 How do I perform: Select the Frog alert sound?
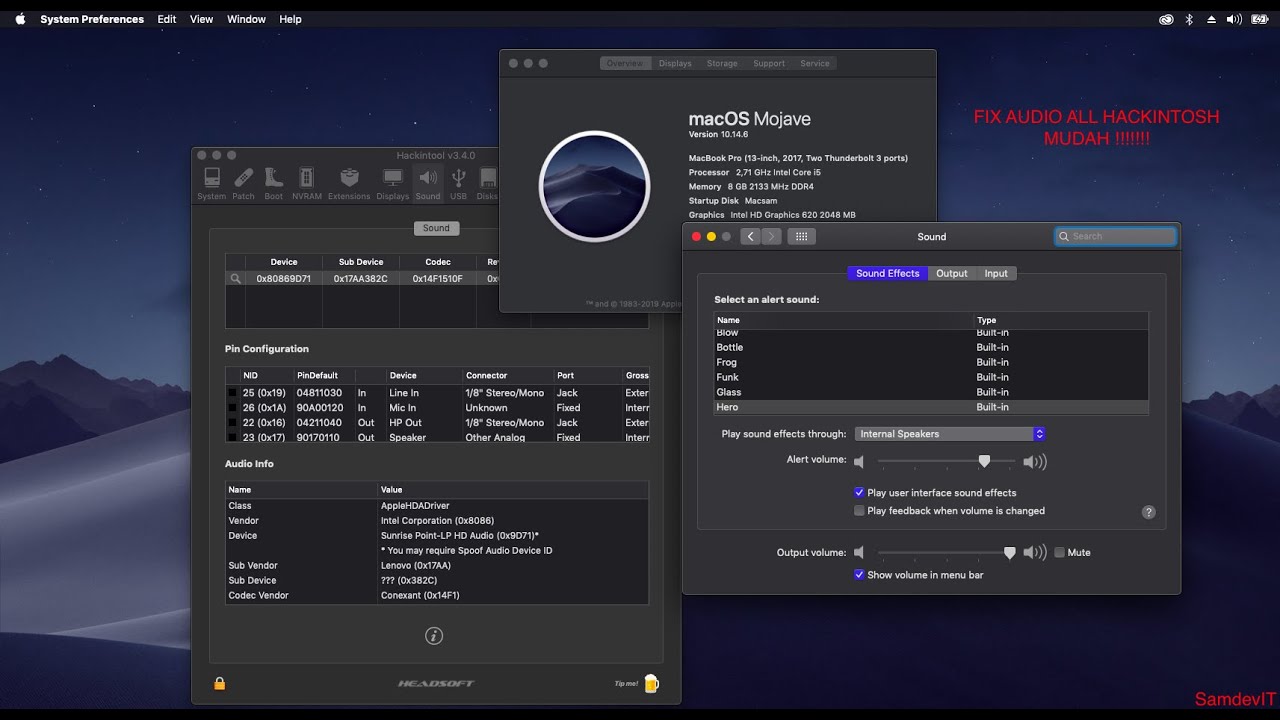tap(931, 362)
